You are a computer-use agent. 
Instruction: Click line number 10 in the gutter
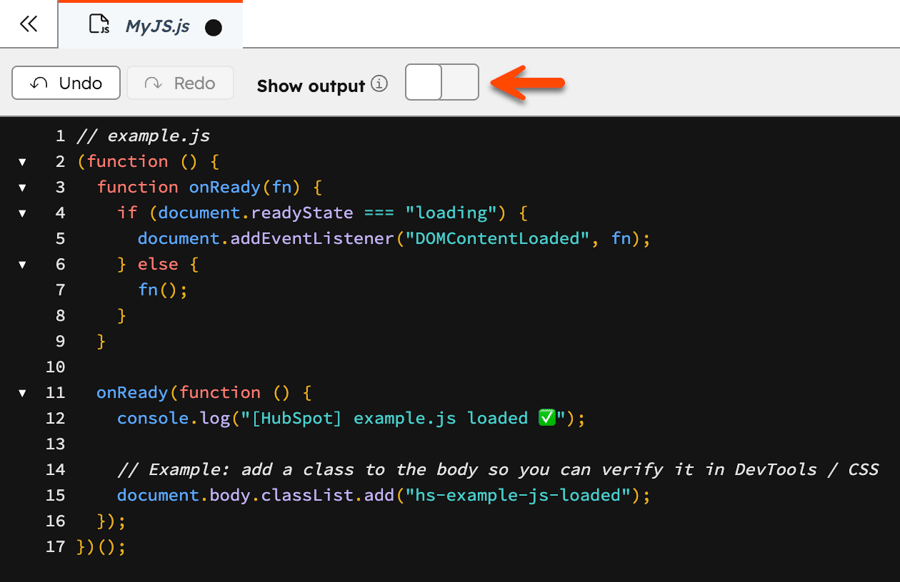[x=56, y=367]
